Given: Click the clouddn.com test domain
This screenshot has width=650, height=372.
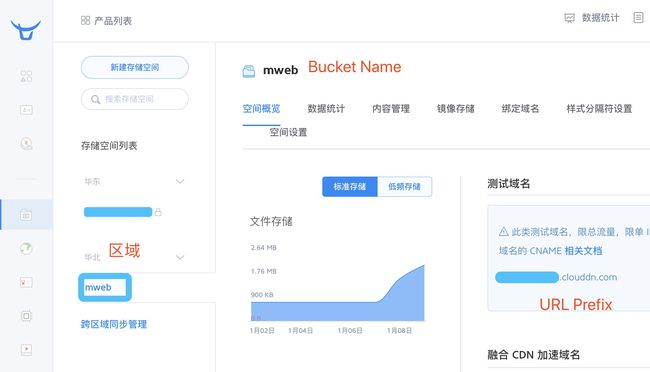Looking at the screenshot, I should [556, 277].
